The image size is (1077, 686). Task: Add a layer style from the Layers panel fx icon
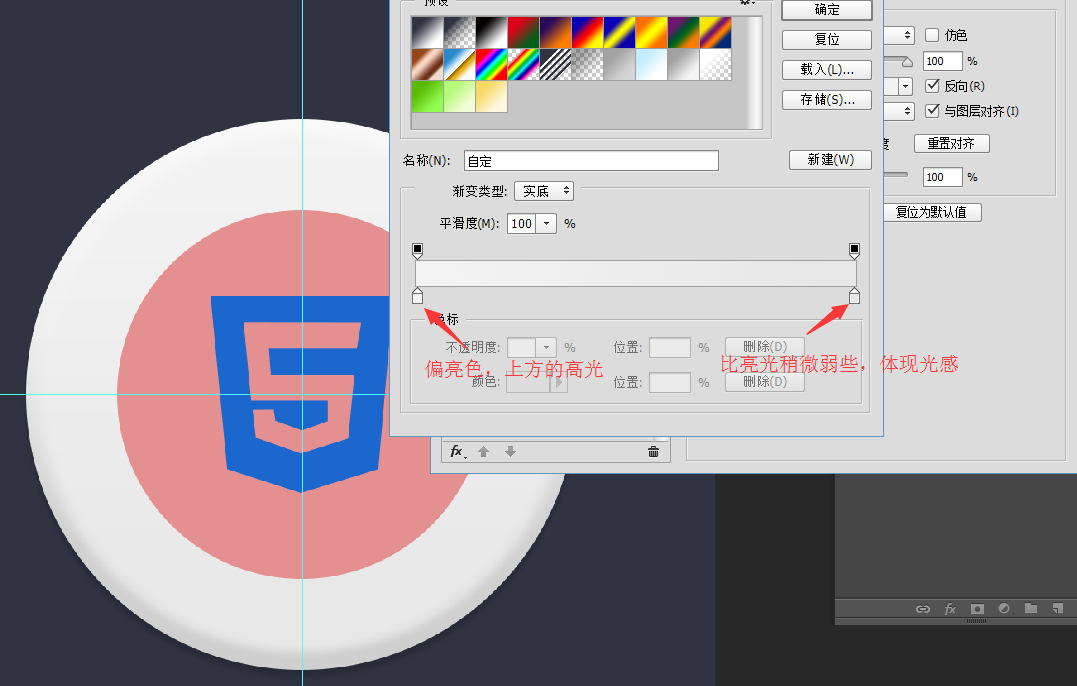tap(951, 609)
